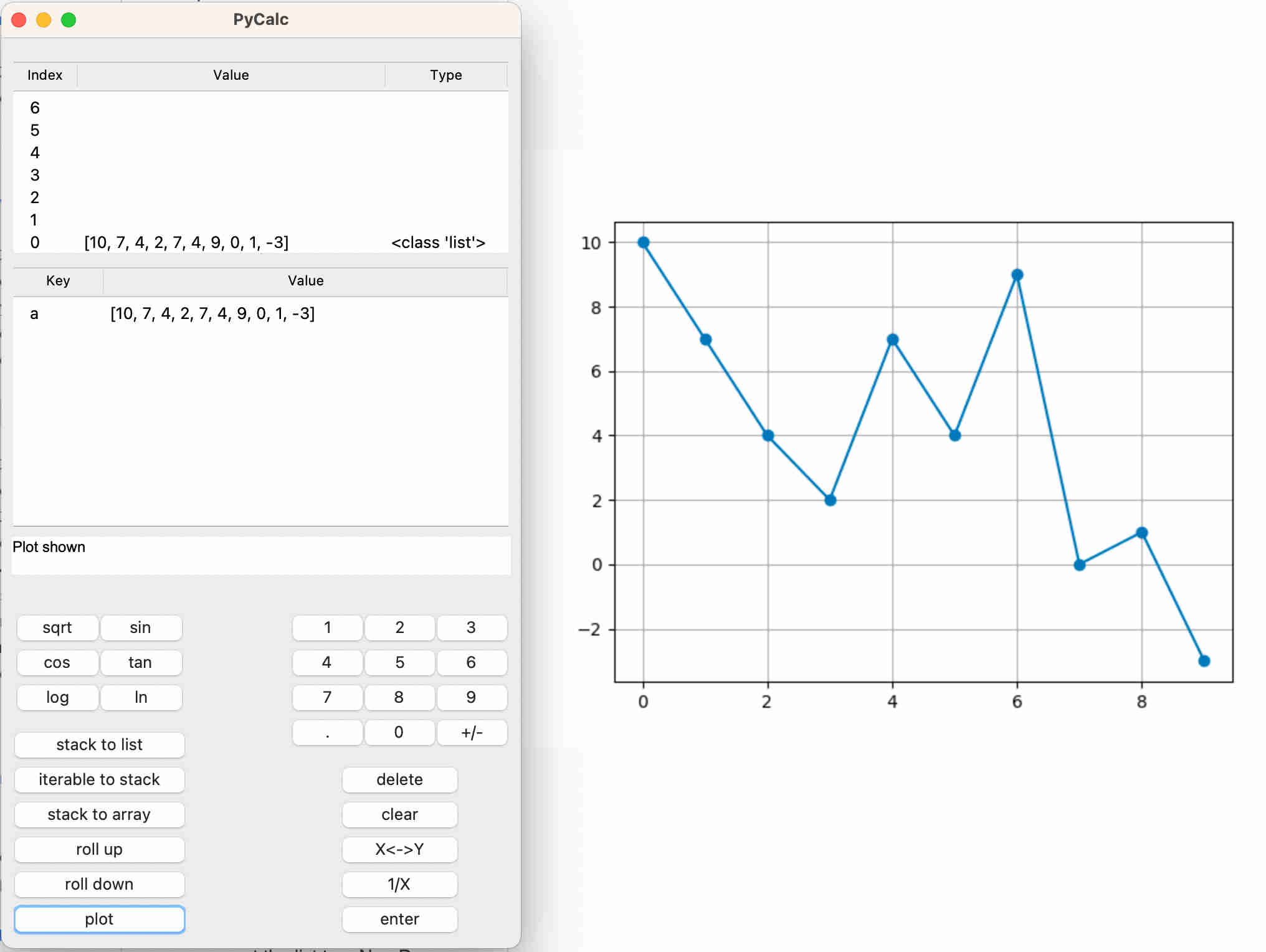The height and width of the screenshot is (952, 1266).
Task: Click the sin button
Action: [x=141, y=627]
